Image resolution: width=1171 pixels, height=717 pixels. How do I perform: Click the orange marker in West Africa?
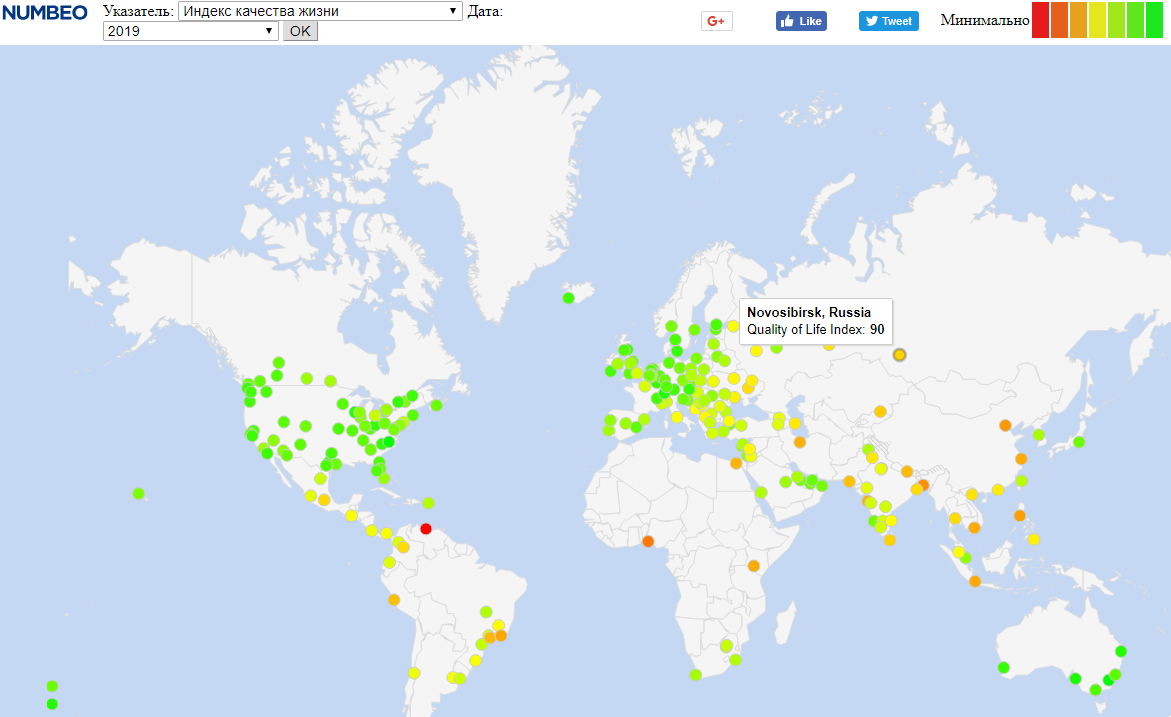click(x=648, y=542)
